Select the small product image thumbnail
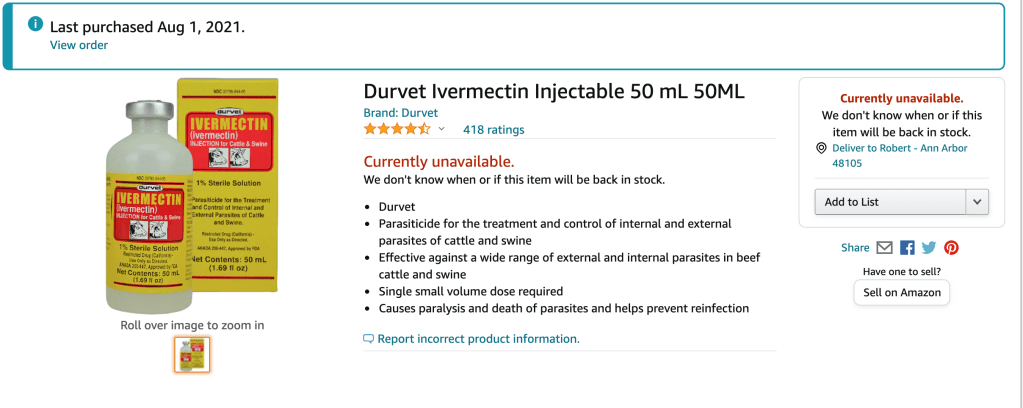 [x=192, y=354]
